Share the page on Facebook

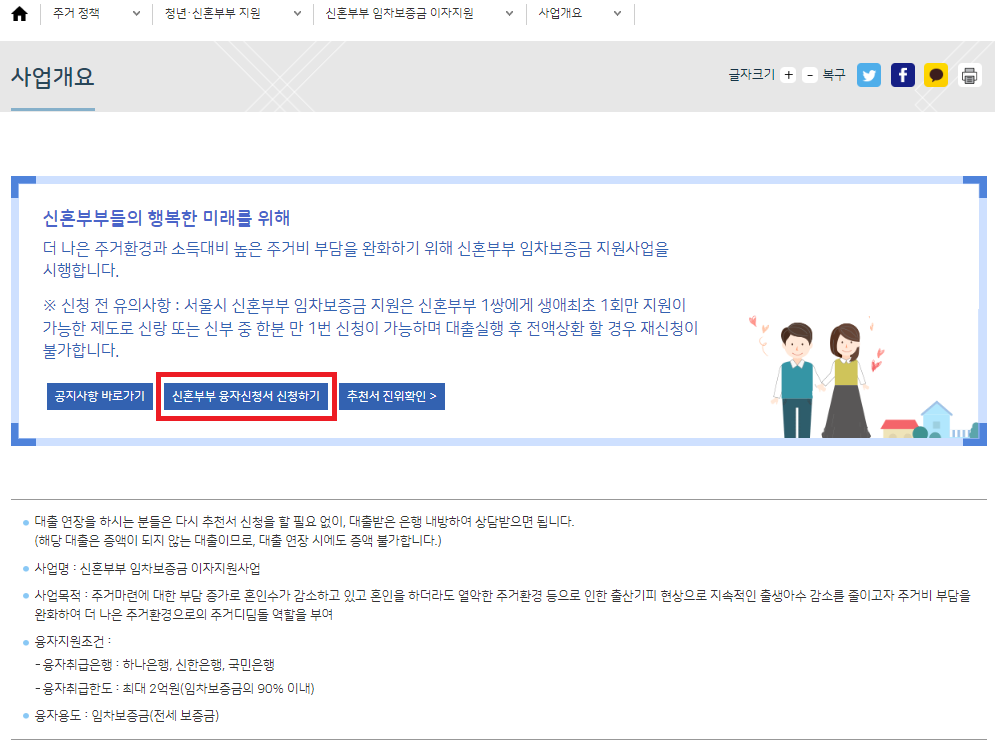tap(902, 74)
